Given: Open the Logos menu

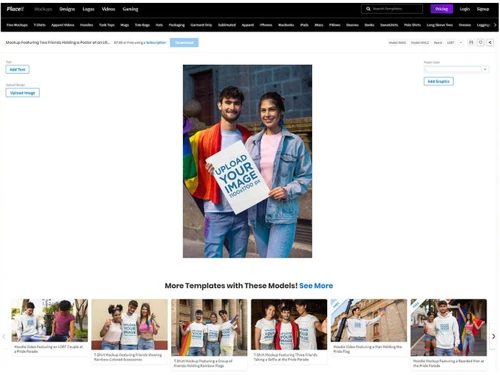Looking at the screenshot, I should [88, 9].
